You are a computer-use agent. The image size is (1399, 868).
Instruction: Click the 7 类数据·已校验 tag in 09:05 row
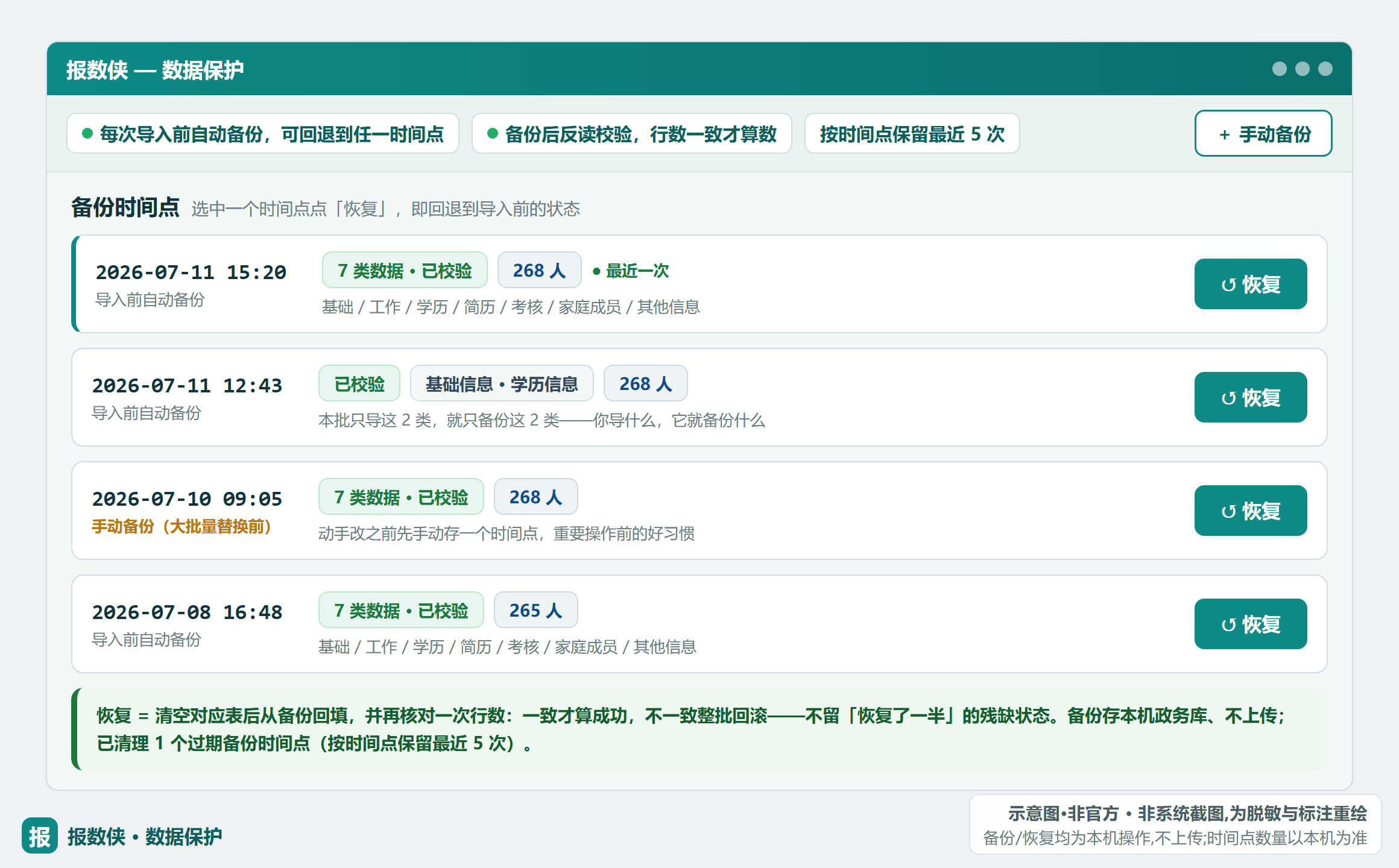pyautogui.click(x=401, y=497)
